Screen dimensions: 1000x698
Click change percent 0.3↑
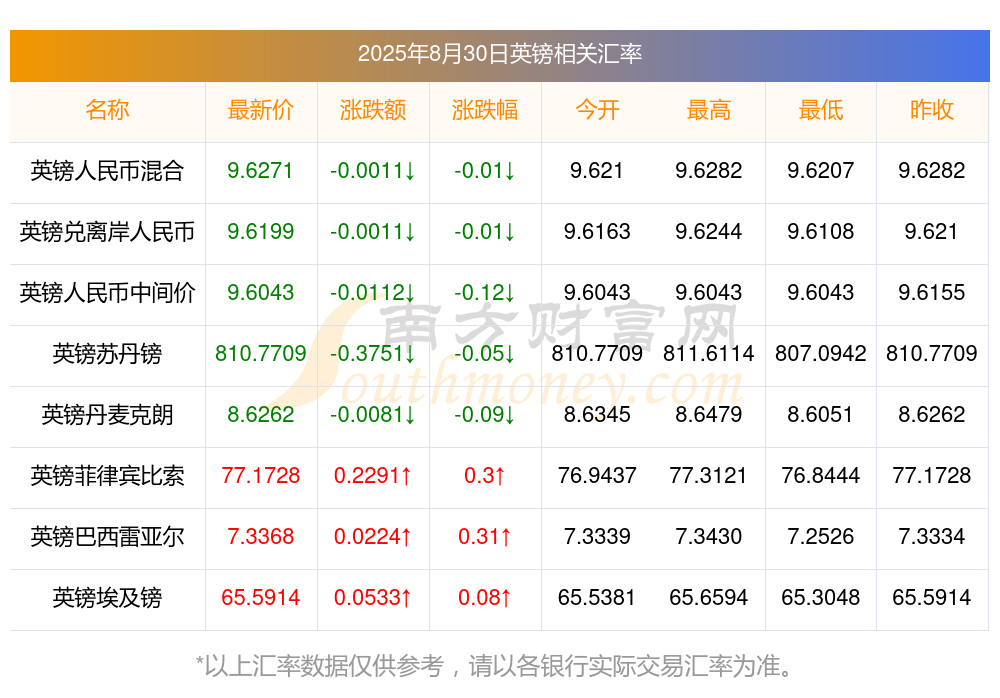click(485, 476)
